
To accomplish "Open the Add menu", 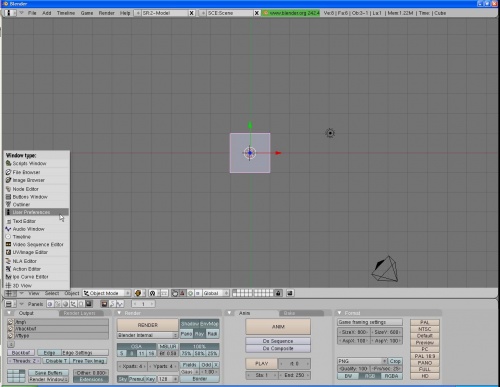I will tap(47, 13).
